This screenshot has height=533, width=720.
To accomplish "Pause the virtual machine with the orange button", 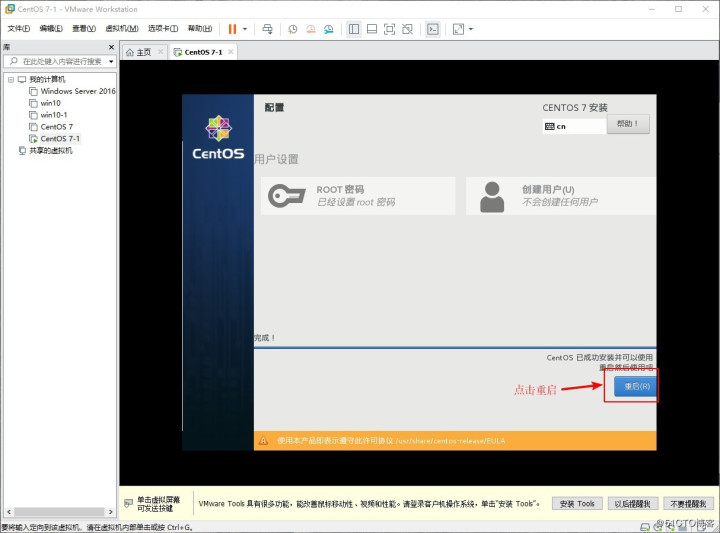I will [x=232, y=29].
